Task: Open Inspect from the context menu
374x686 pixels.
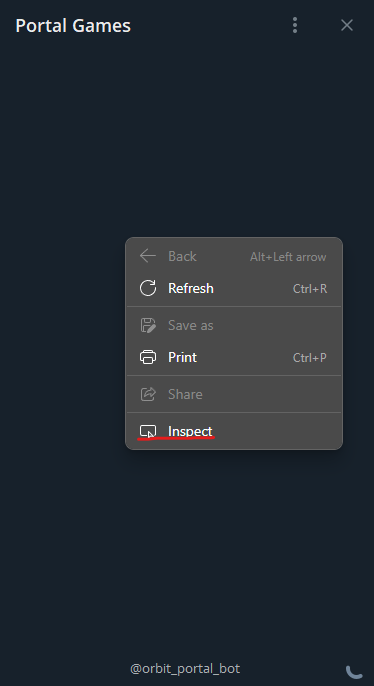Action: pos(234,431)
